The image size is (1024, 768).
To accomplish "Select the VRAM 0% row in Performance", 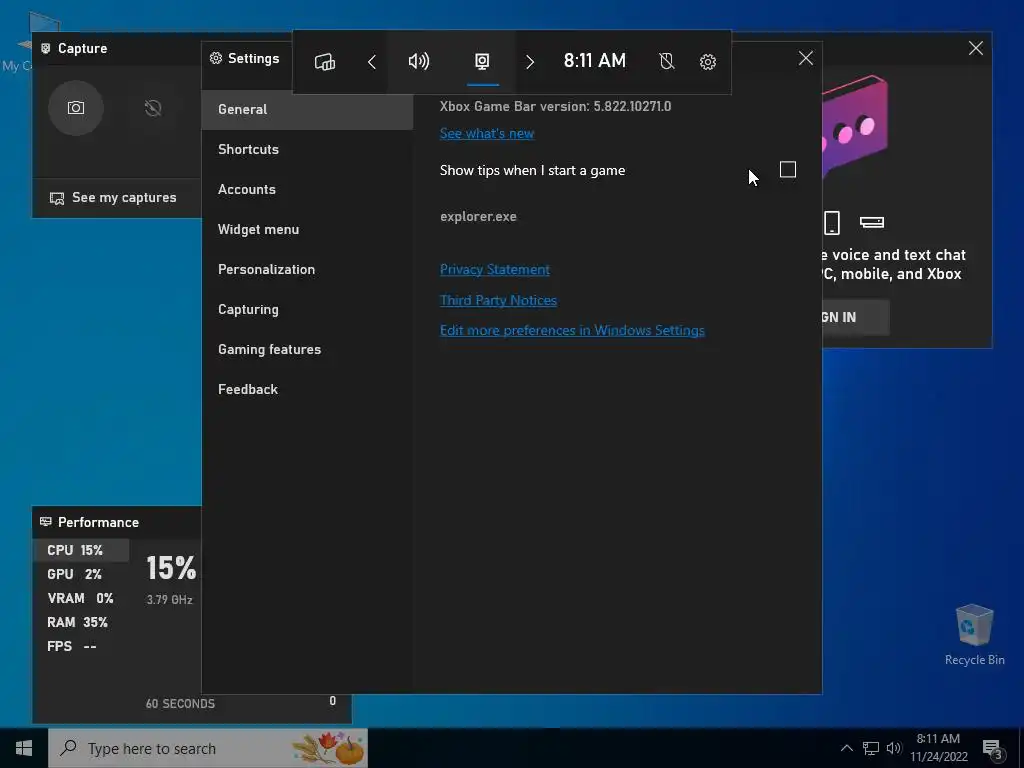I will 81,598.
